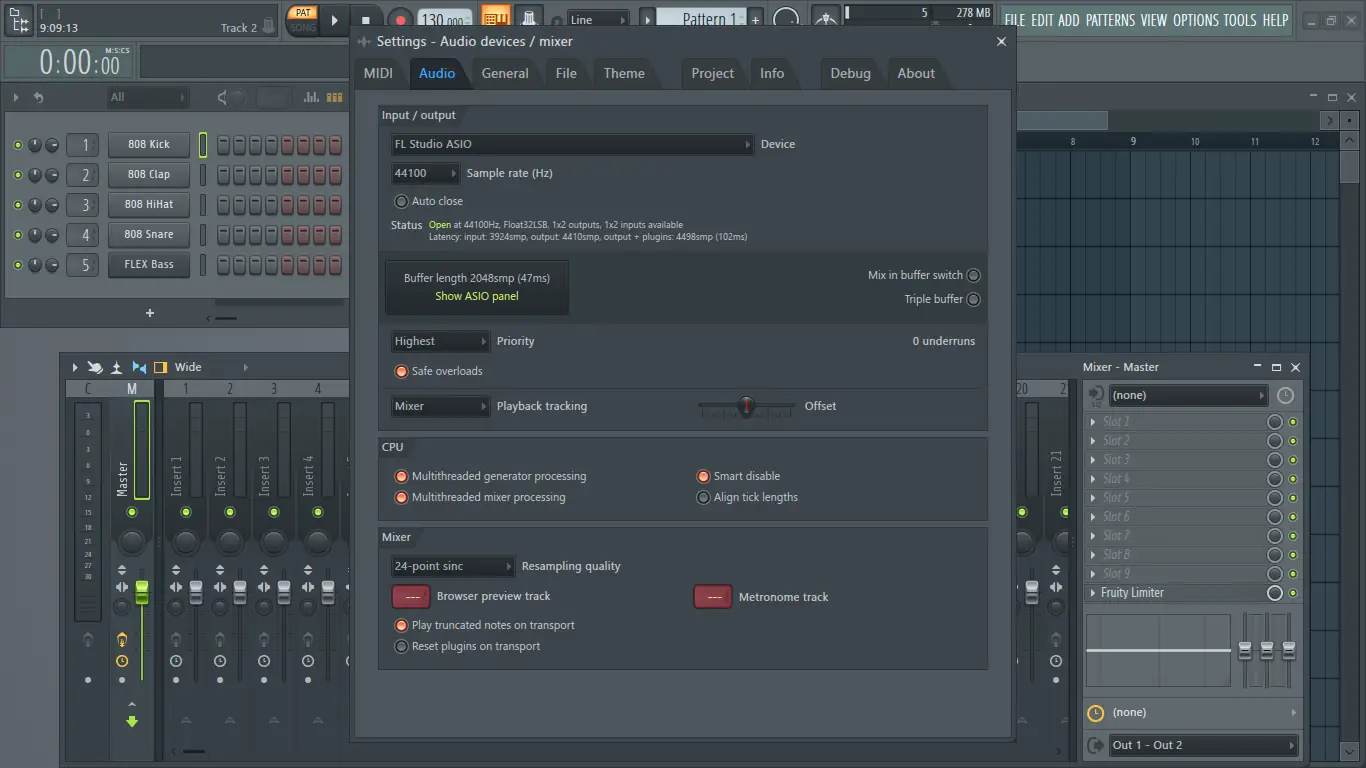The height and width of the screenshot is (768, 1366).
Task: Select the Wide mixer layout icon
Action: [x=160, y=367]
